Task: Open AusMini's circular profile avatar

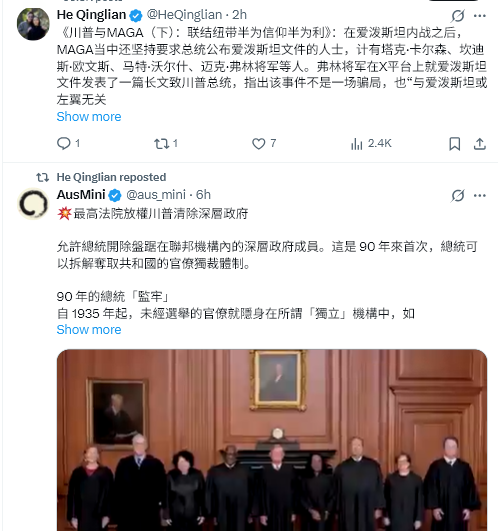Action: 33,204
